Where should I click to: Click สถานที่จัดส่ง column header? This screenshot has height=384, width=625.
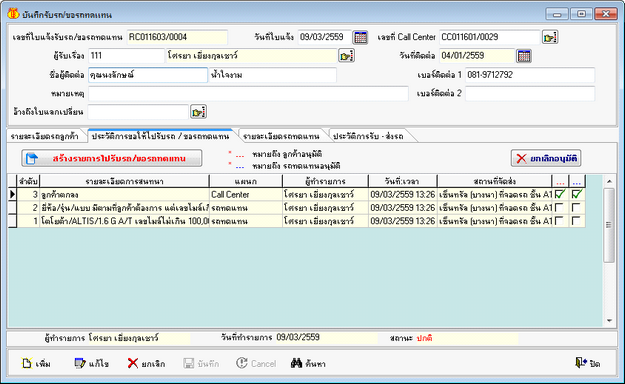pyautogui.click(x=495, y=181)
